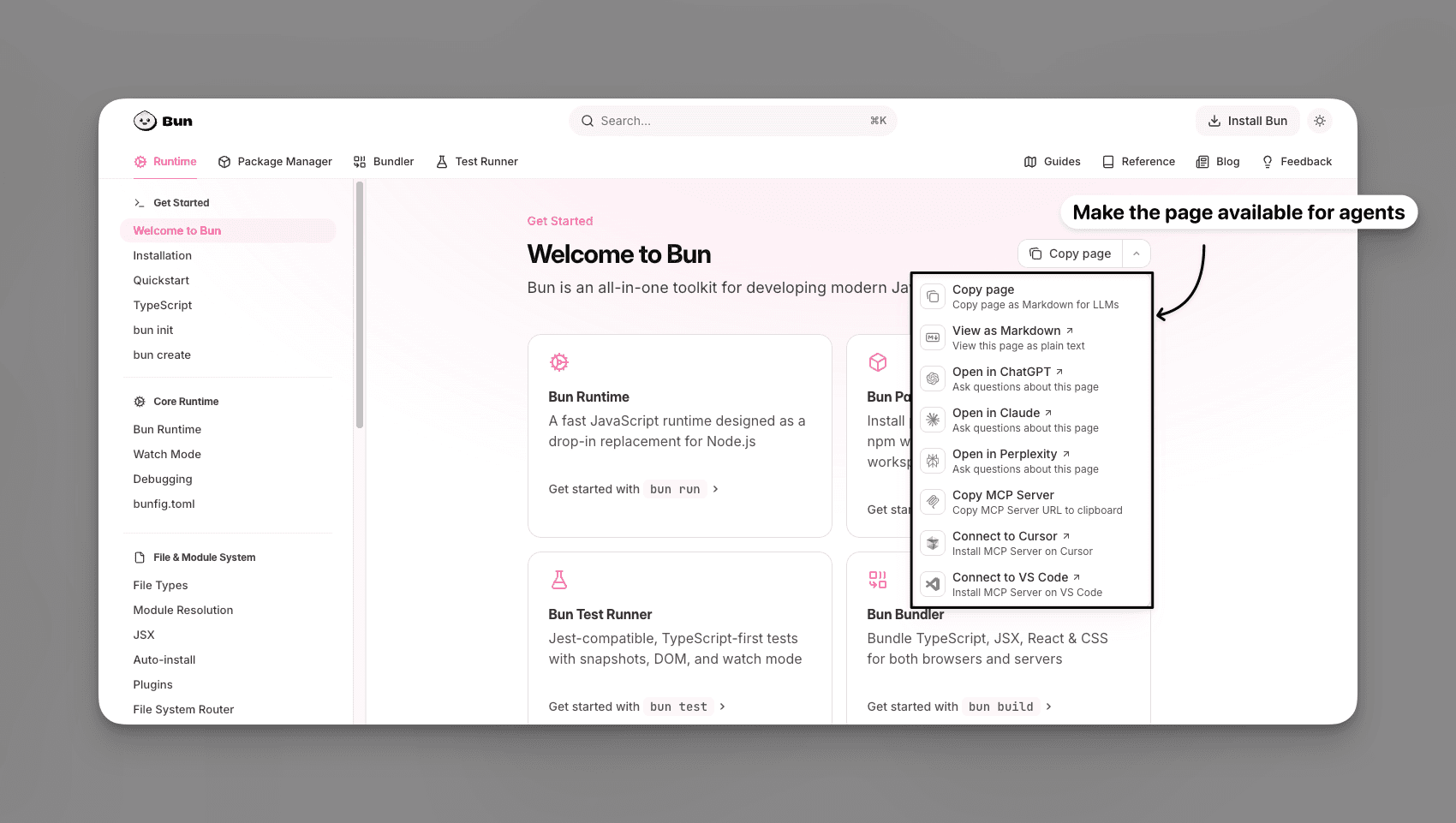Click the Perplexity icon in the dropdown menu
Screen dimensions: 1456x823
pyautogui.click(x=933, y=460)
